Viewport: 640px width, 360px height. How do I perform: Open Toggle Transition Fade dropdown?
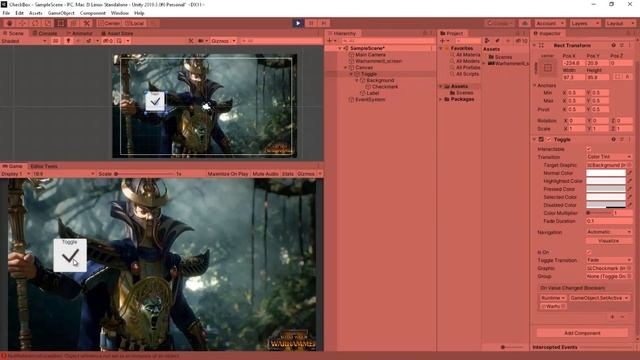[609, 260]
